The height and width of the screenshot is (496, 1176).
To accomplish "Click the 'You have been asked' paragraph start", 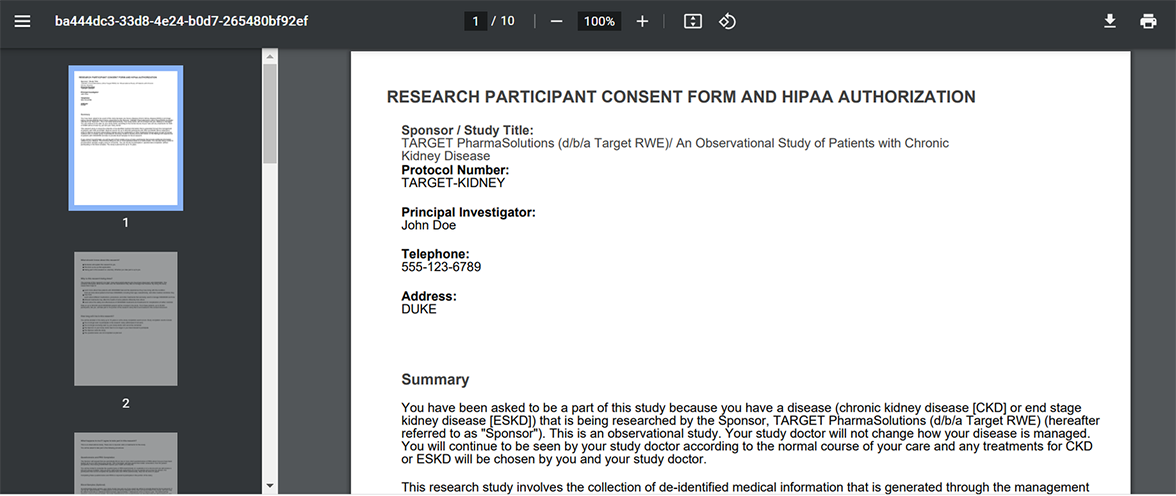I will pos(456,409).
